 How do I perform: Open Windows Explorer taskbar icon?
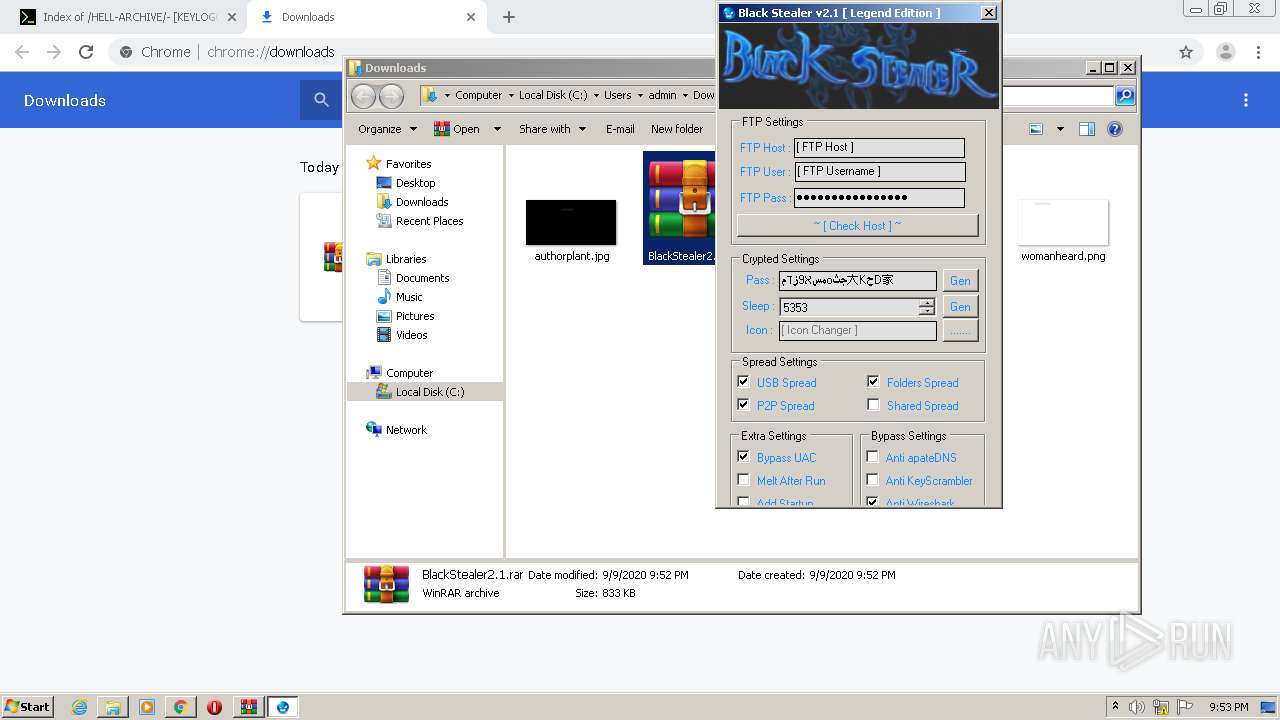click(113, 707)
